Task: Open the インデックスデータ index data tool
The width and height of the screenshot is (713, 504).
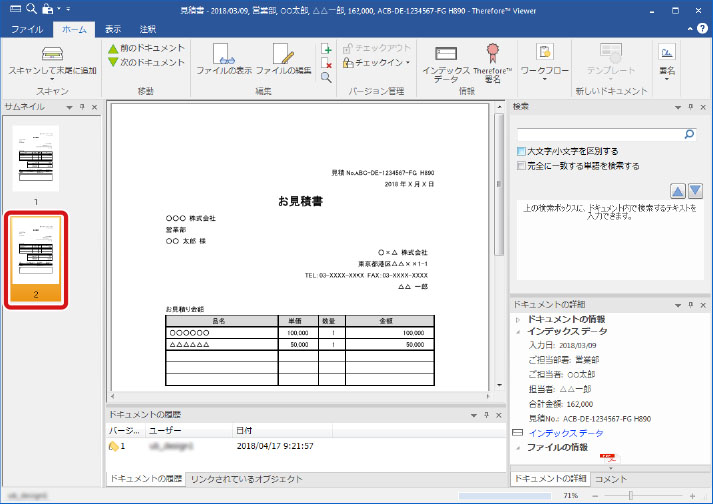Action: [x=447, y=56]
